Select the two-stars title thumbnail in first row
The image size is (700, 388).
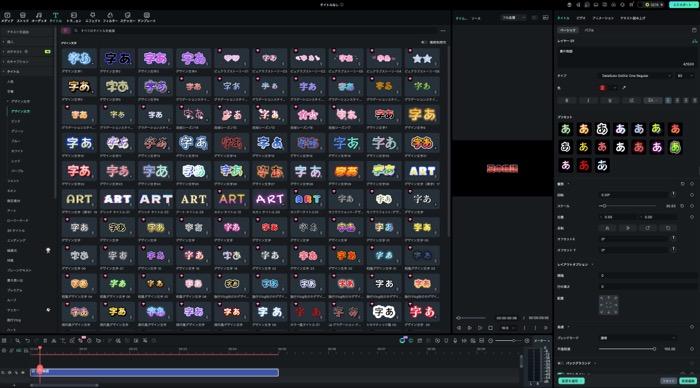(422, 58)
